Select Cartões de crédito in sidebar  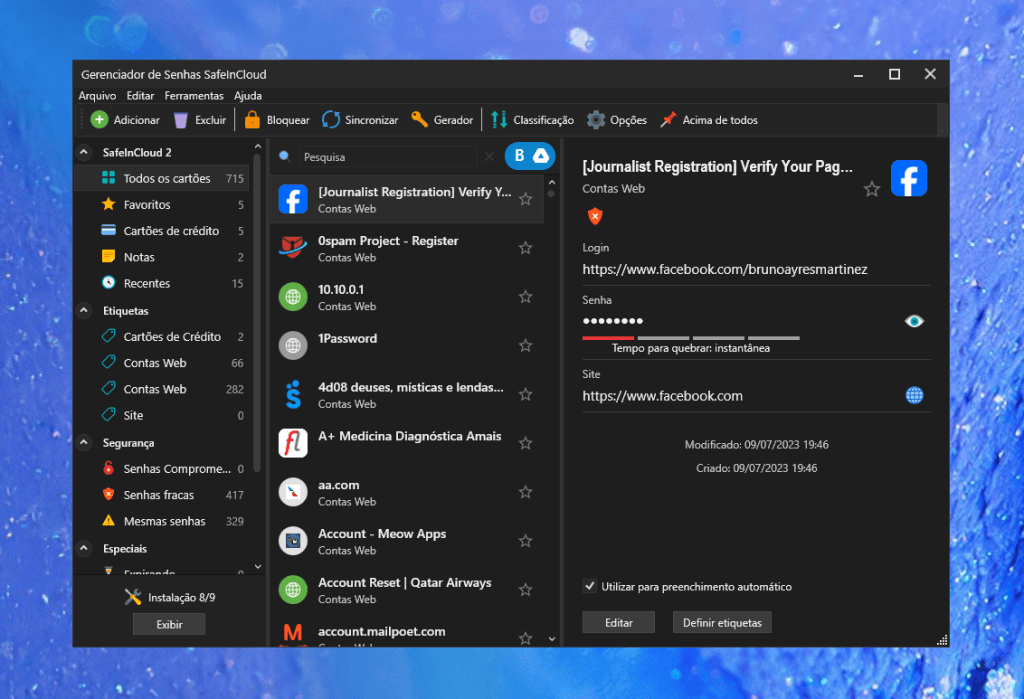[x=162, y=231]
